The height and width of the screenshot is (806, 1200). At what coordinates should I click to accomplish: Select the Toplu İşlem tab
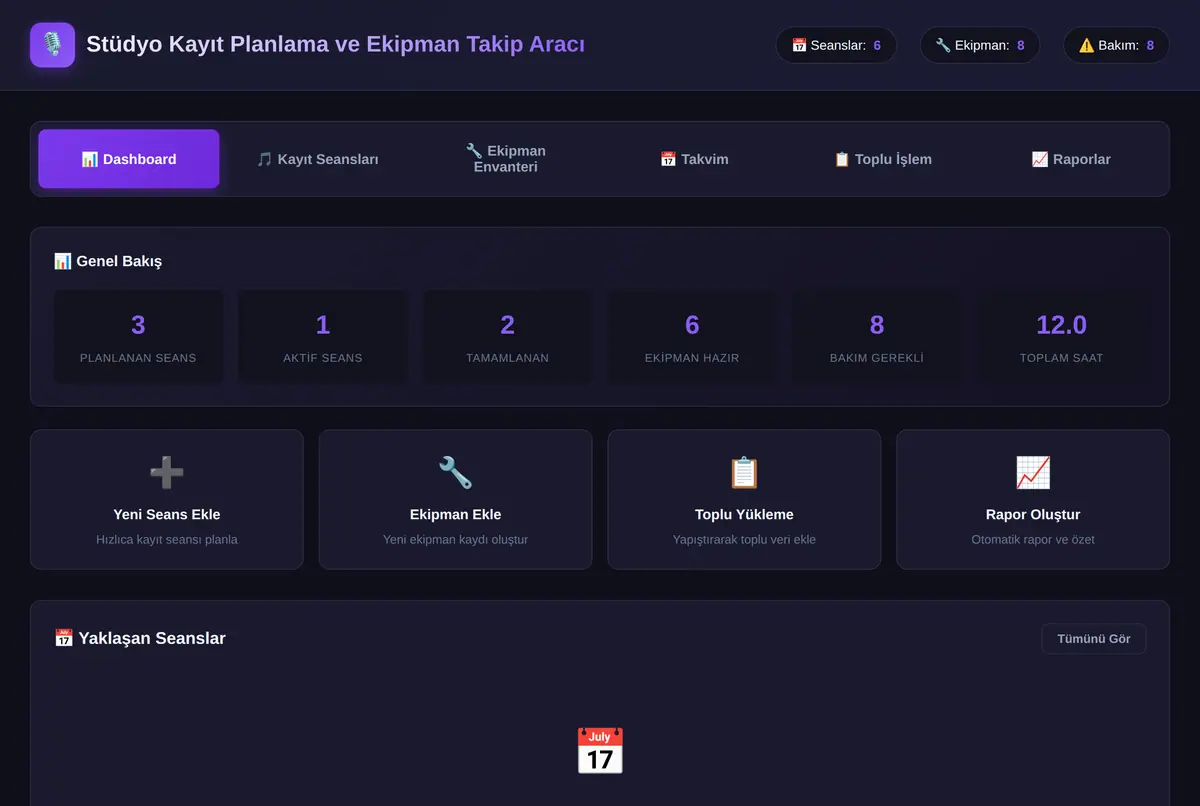[x=883, y=159]
